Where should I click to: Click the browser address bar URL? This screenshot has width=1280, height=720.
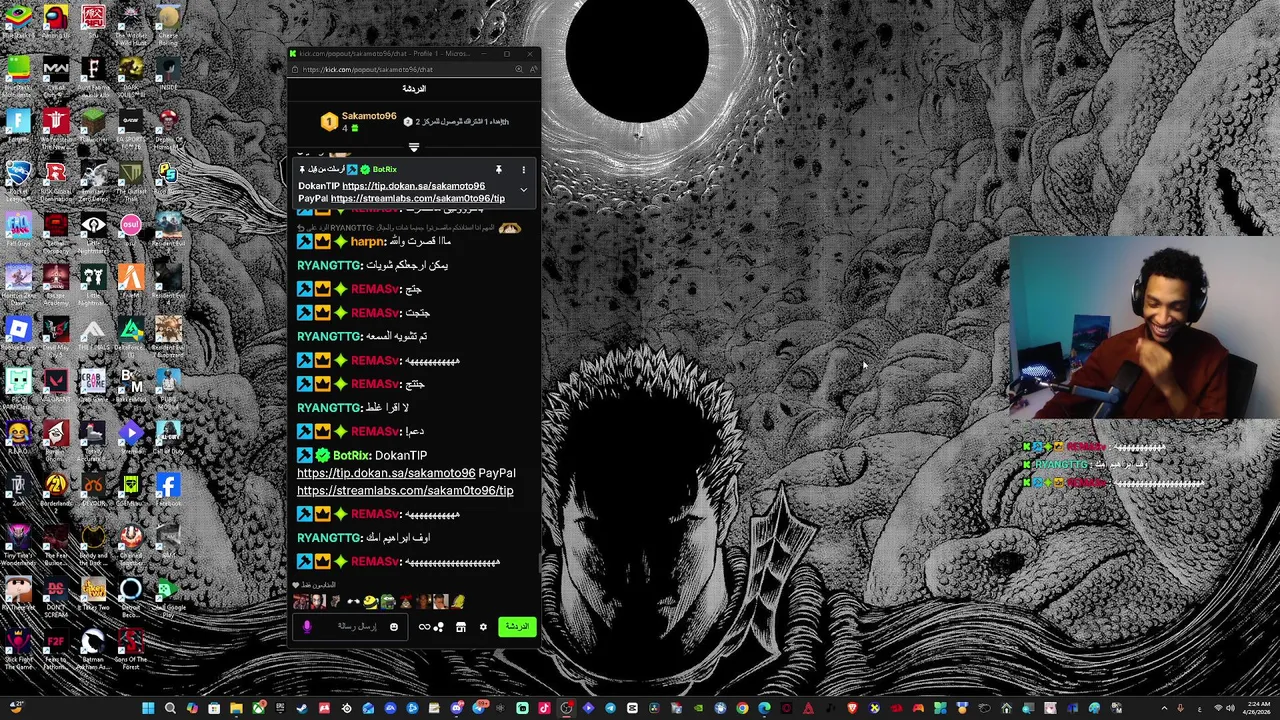pyautogui.click(x=367, y=70)
